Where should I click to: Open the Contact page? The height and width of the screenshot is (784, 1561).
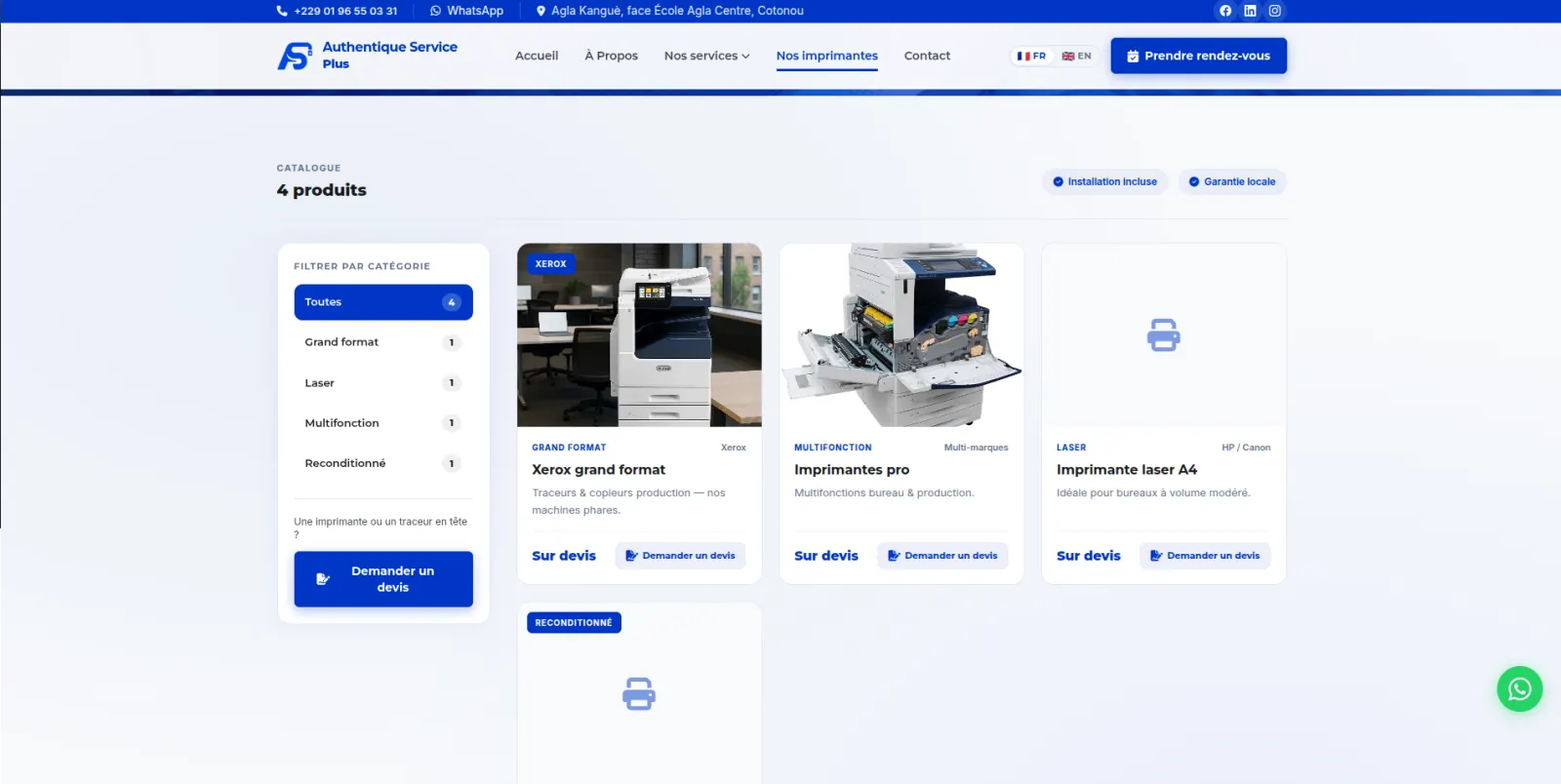tap(927, 56)
